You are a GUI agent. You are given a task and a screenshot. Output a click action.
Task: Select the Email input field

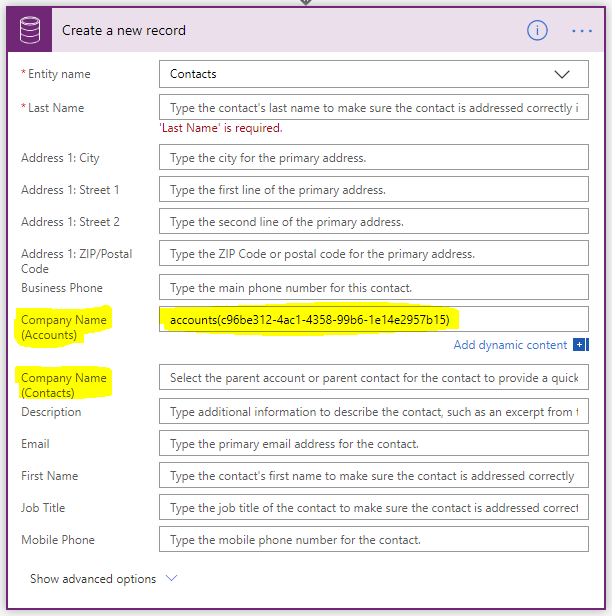tap(373, 444)
